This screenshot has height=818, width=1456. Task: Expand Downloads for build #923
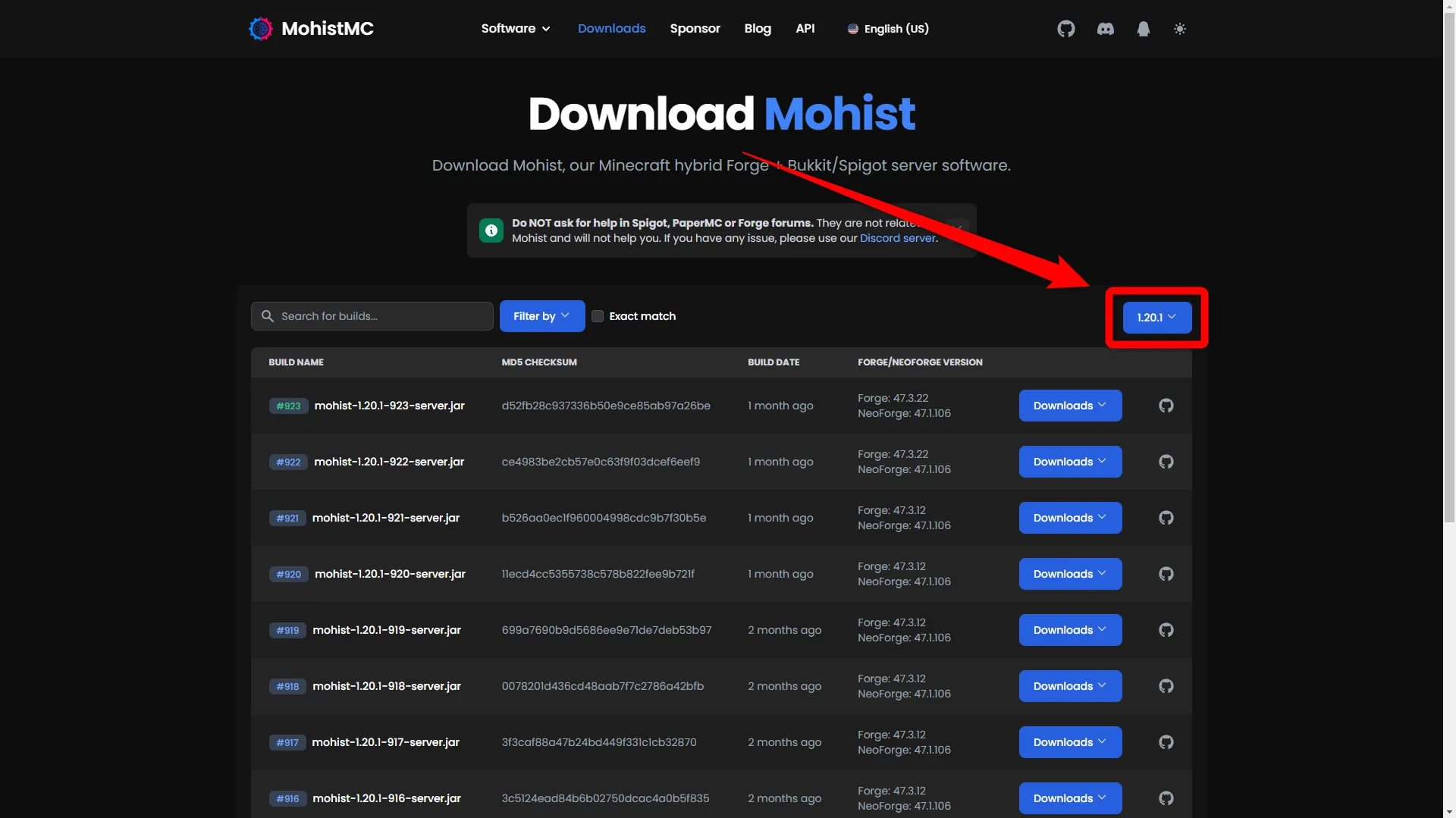pyautogui.click(x=1070, y=406)
